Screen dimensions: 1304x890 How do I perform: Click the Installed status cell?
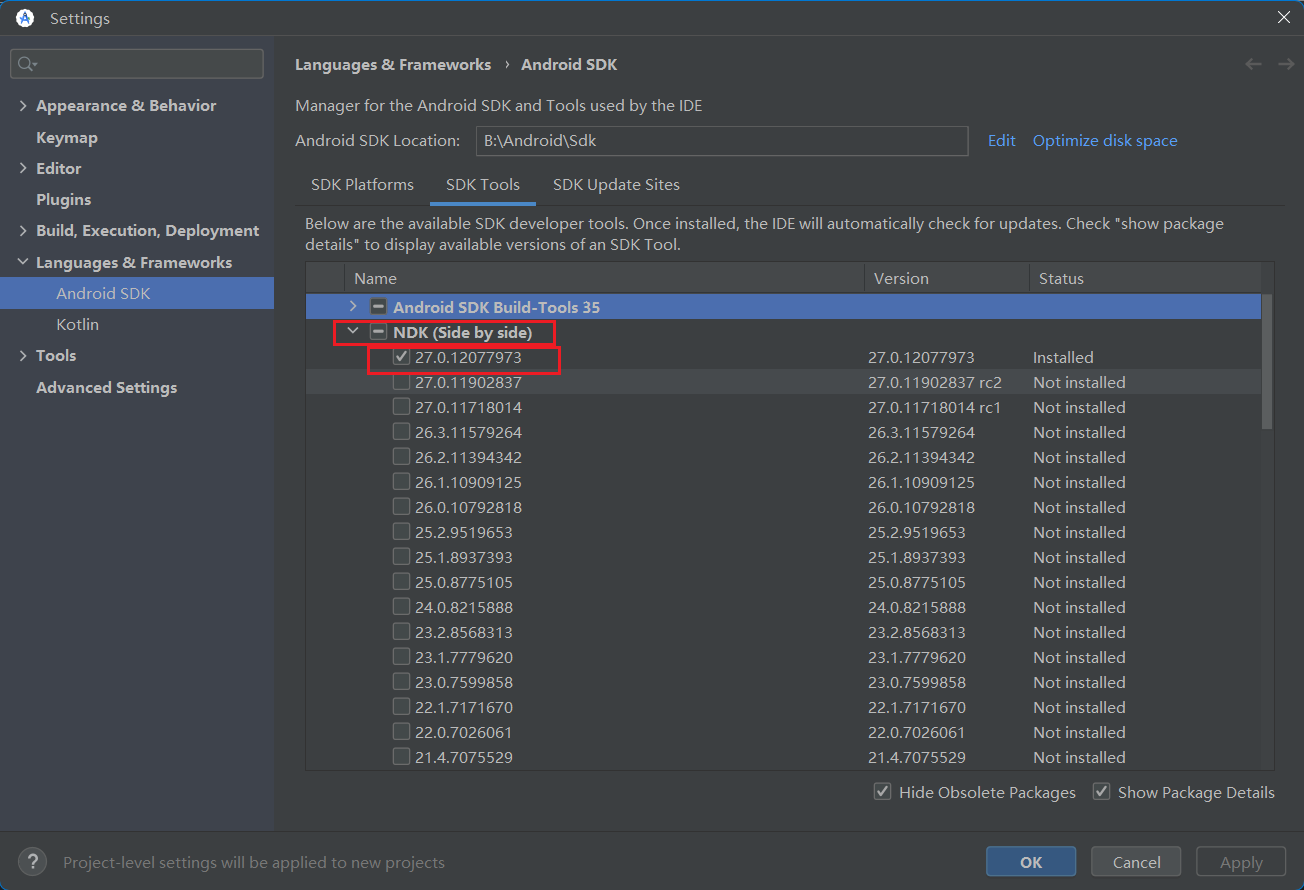pyautogui.click(x=1063, y=358)
